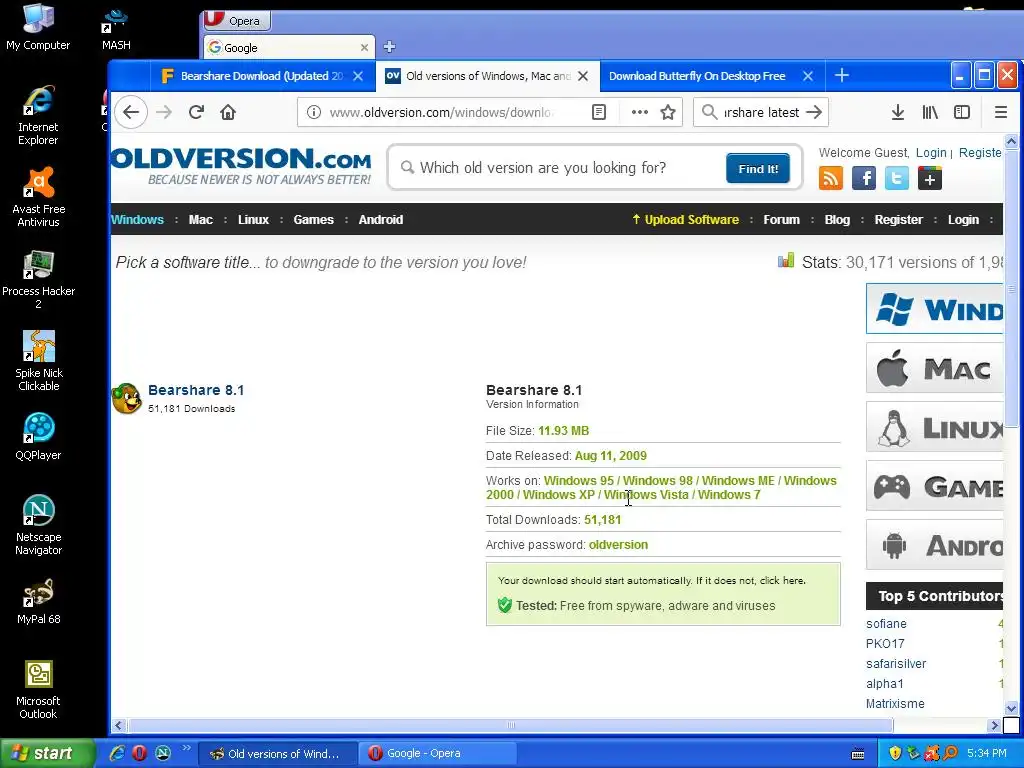Image resolution: width=1024 pixels, height=768 pixels.
Task: Click Login link next to Welcome Guest
Action: (931, 152)
